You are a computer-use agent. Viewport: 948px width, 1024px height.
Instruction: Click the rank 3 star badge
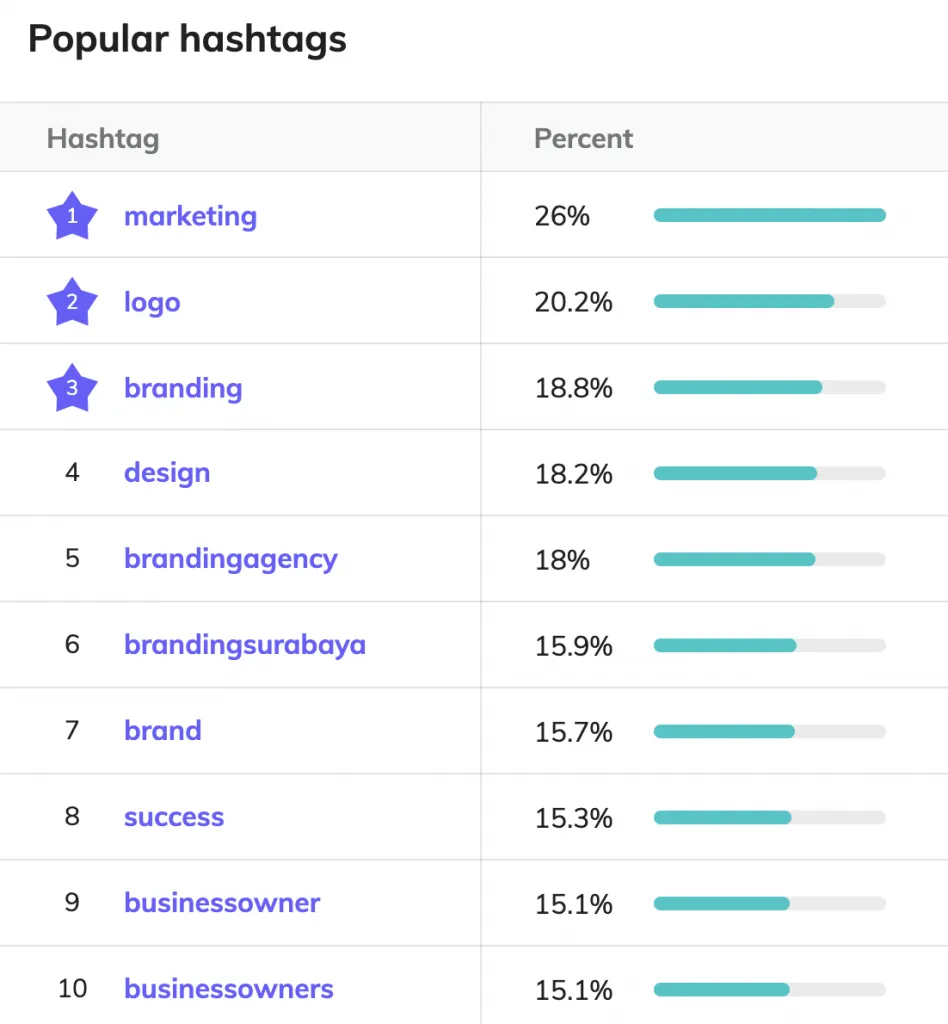pyautogui.click(x=72, y=388)
